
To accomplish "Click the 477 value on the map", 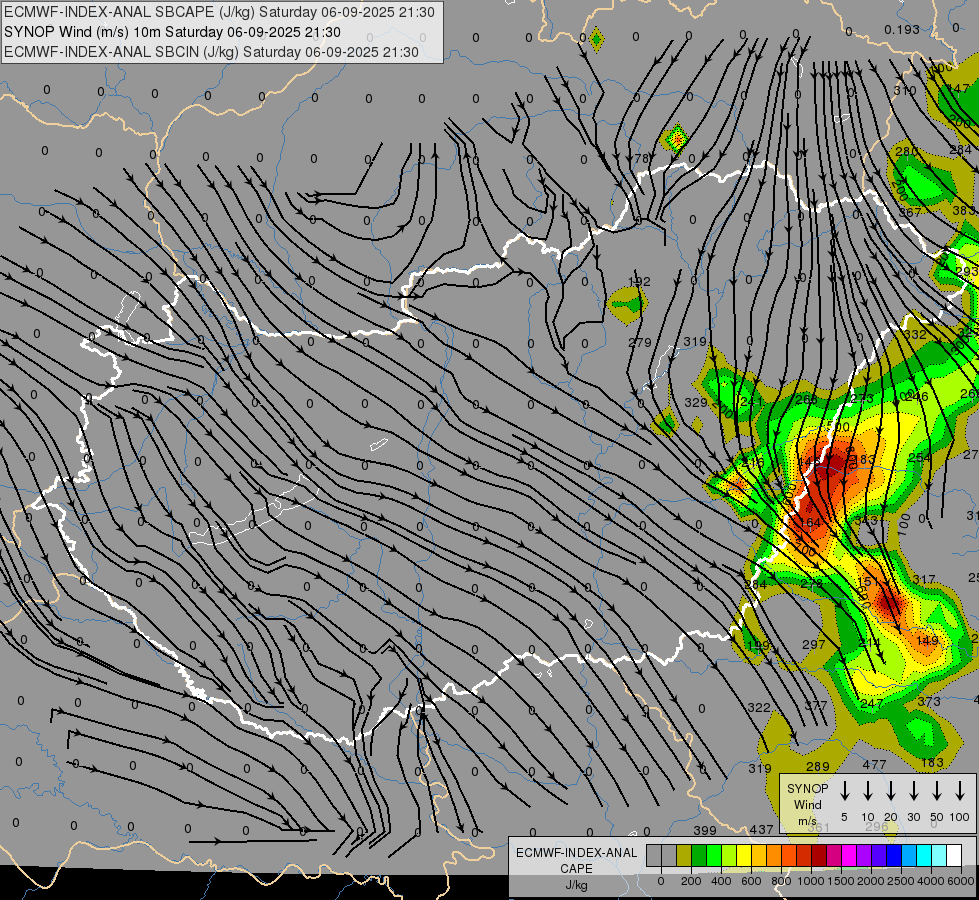I will coord(874,764).
